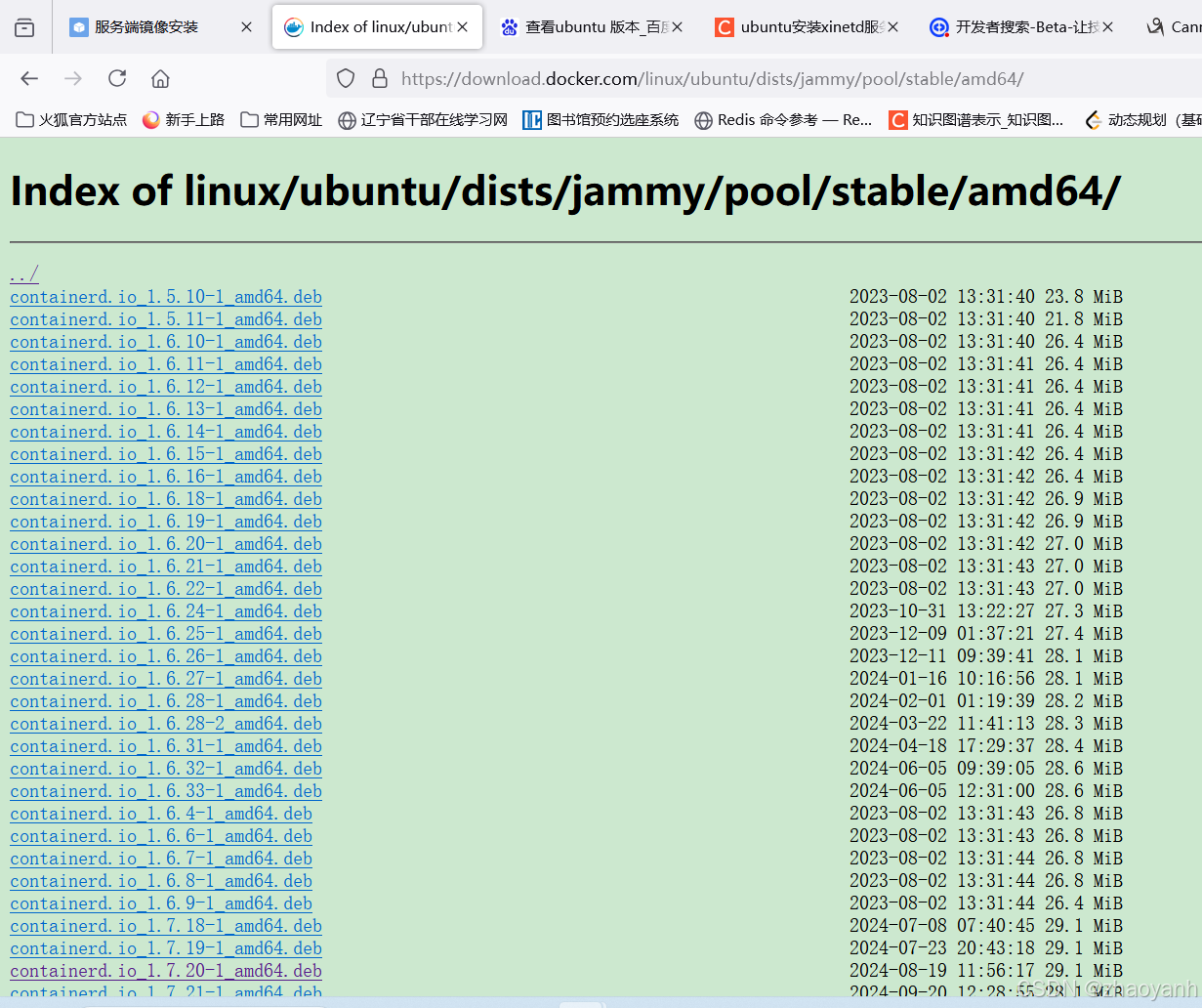The image size is (1202, 1008).
Task: Open the tab overview icon beside the tabs
Action: click(23, 26)
